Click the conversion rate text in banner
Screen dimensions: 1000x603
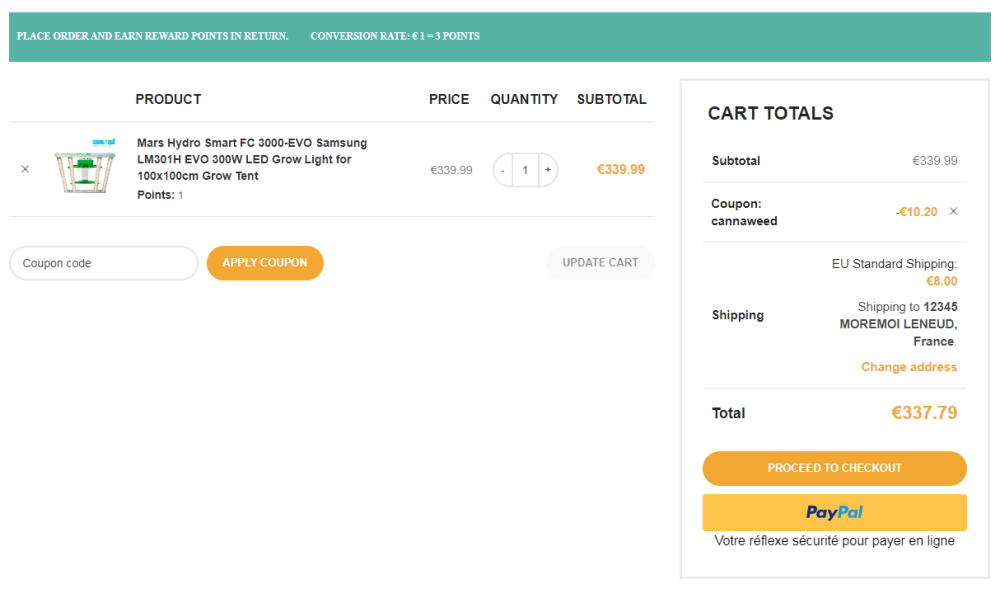click(395, 36)
